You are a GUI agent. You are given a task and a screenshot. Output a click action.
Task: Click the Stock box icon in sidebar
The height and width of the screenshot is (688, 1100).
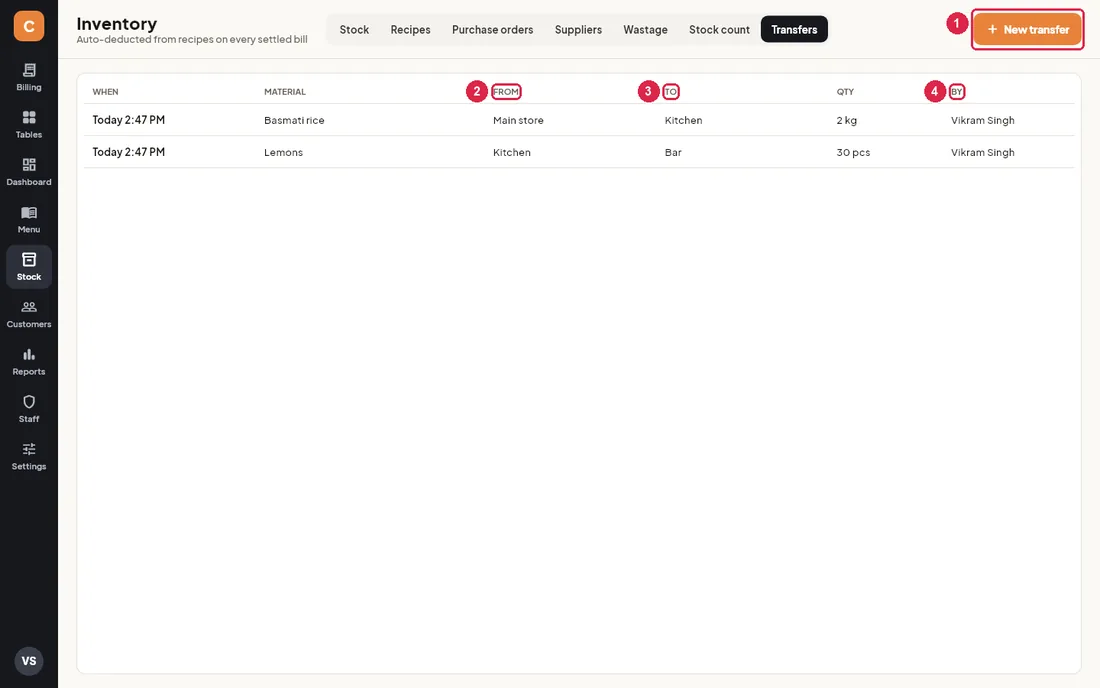tap(29, 259)
